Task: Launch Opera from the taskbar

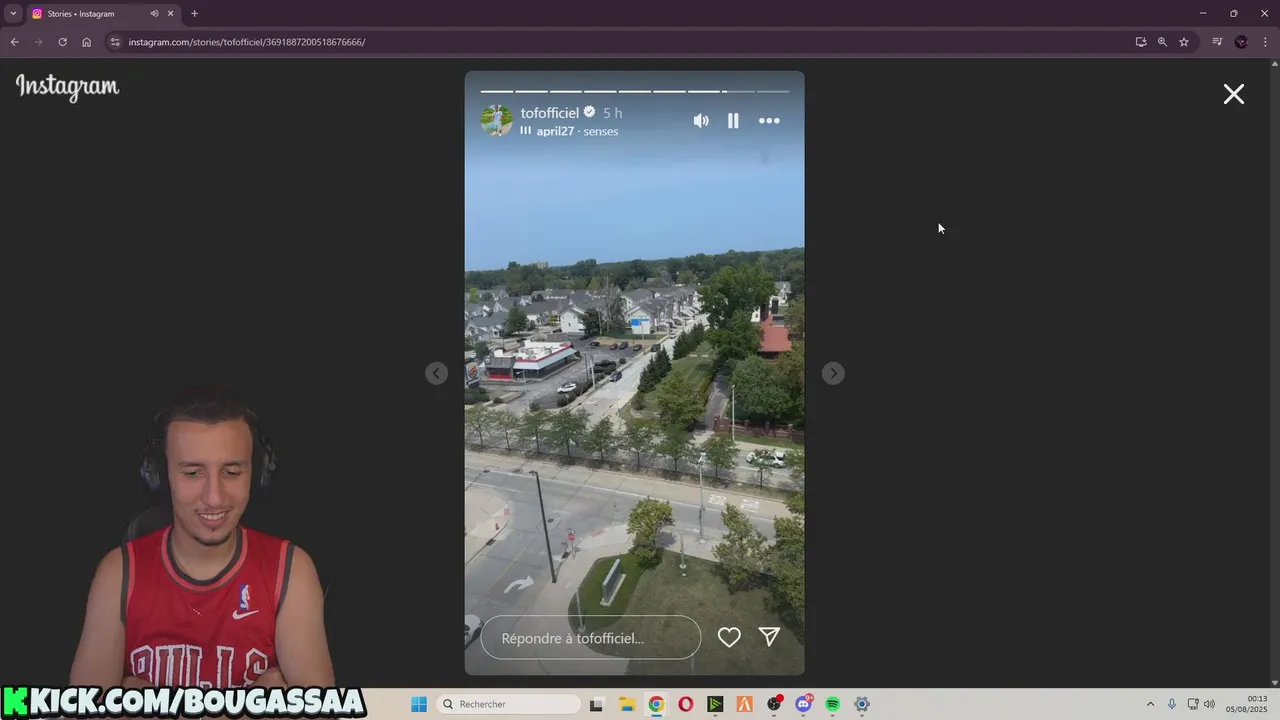Action: tap(686, 704)
